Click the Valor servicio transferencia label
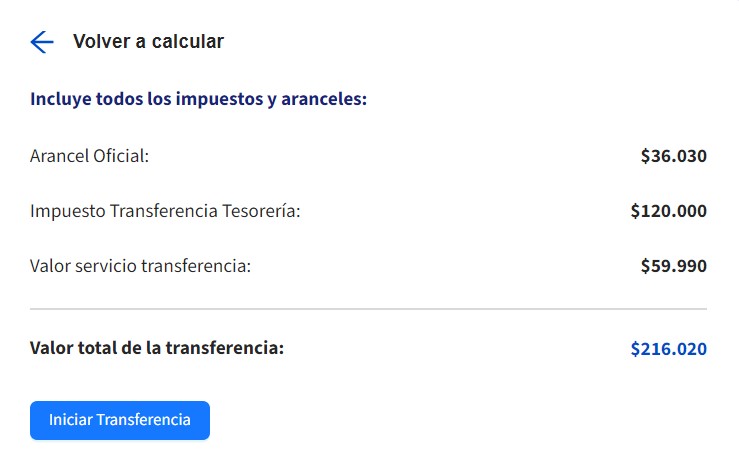The image size is (739, 471). point(140,266)
